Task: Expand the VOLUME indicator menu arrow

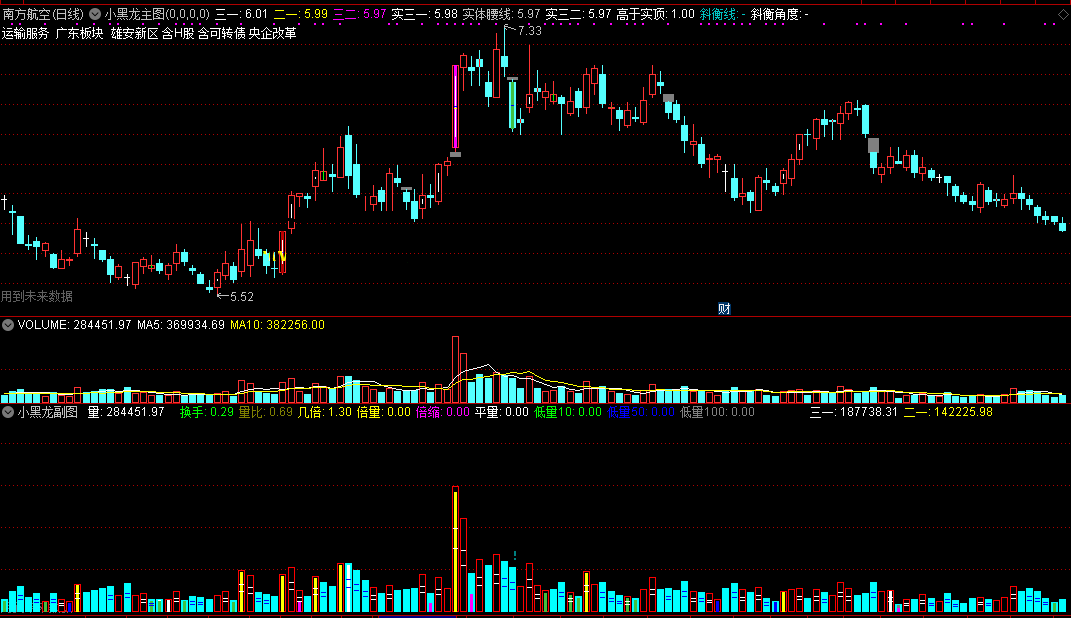Action: [8, 325]
